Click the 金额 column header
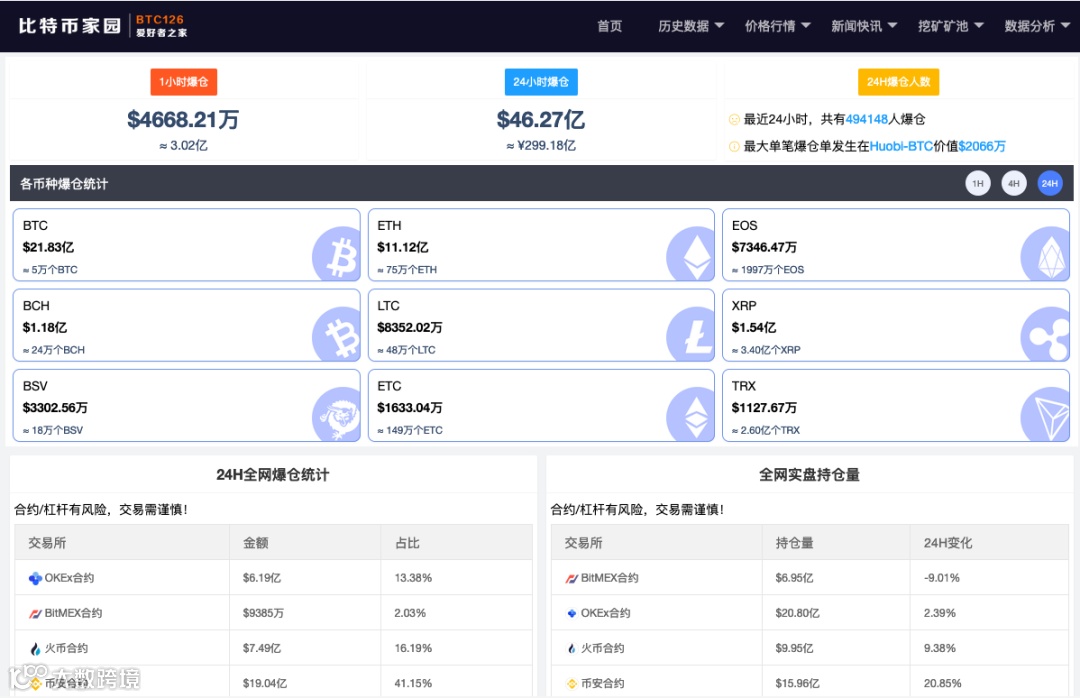 pos(256,543)
